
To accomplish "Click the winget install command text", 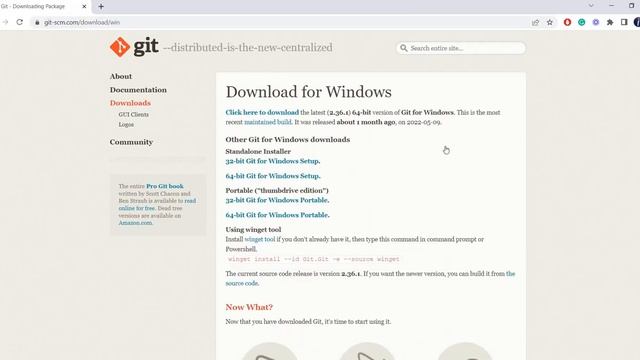I will point(313,259).
